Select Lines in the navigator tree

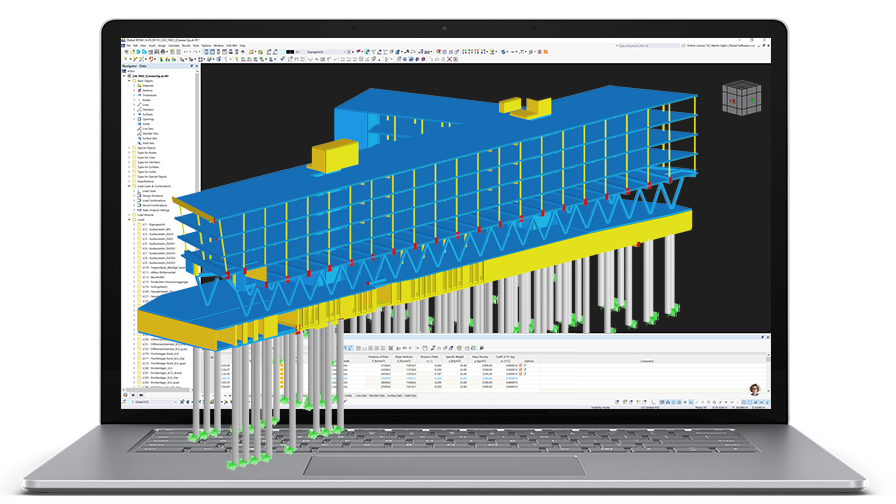(146, 105)
